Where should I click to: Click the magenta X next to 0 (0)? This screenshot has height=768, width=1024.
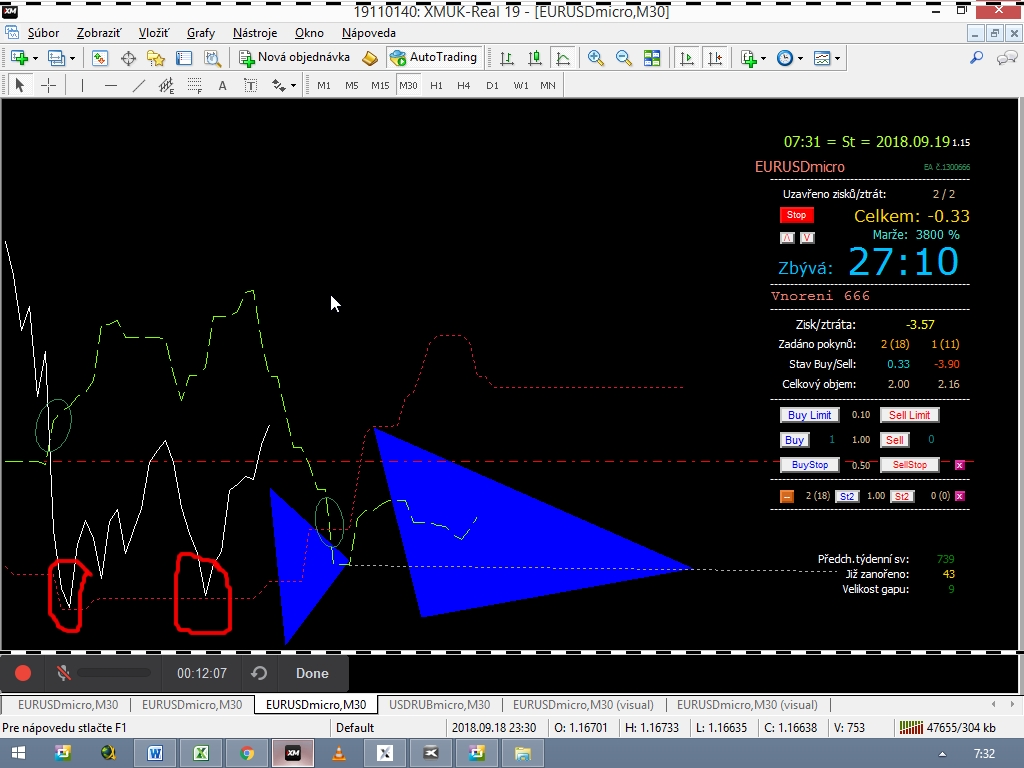tap(959, 496)
